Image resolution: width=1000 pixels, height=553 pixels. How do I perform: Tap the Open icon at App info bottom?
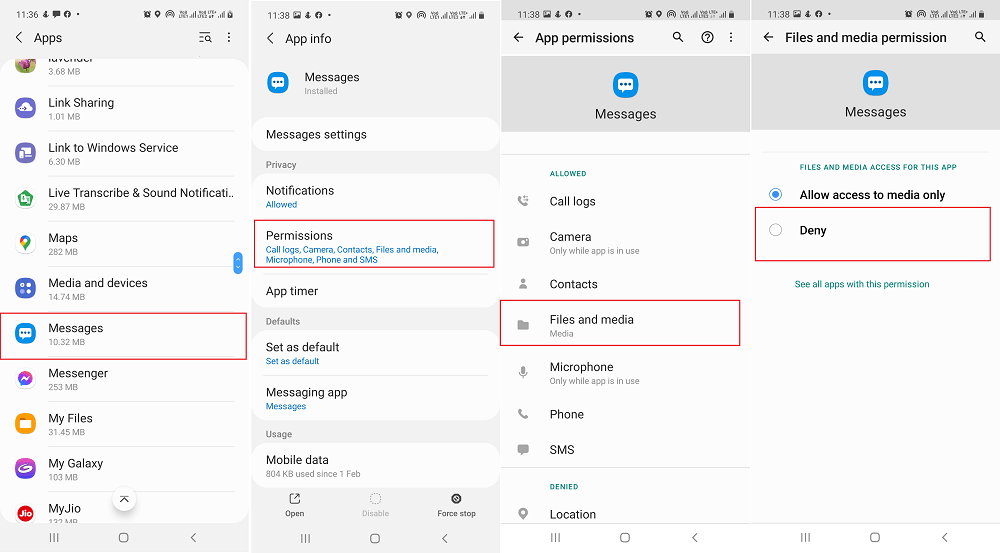[295, 499]
